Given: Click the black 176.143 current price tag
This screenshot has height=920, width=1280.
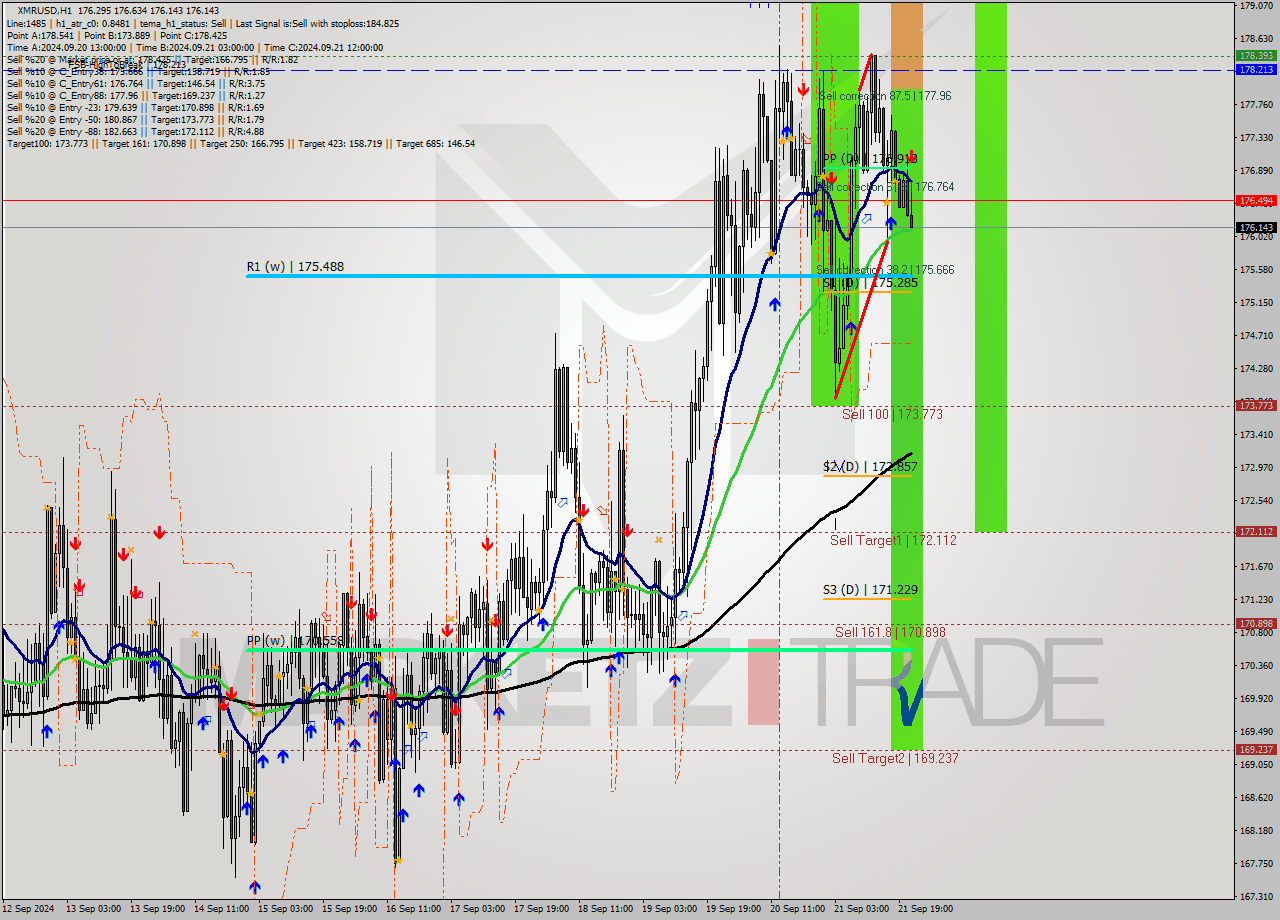Looking at the screenshot, I should [1256, 228].
